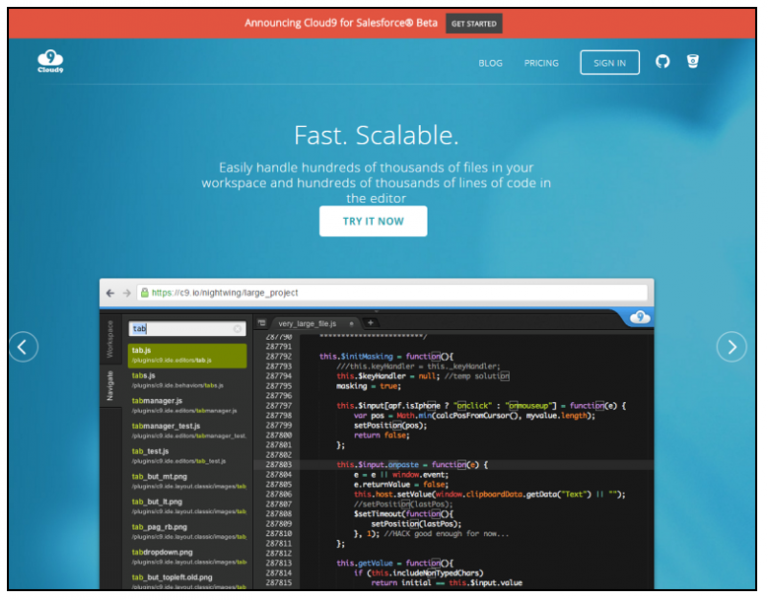This screenshot has width=768, height=600.
Task: Open the Bitbucket icon link
Action: tap(693, 62)
